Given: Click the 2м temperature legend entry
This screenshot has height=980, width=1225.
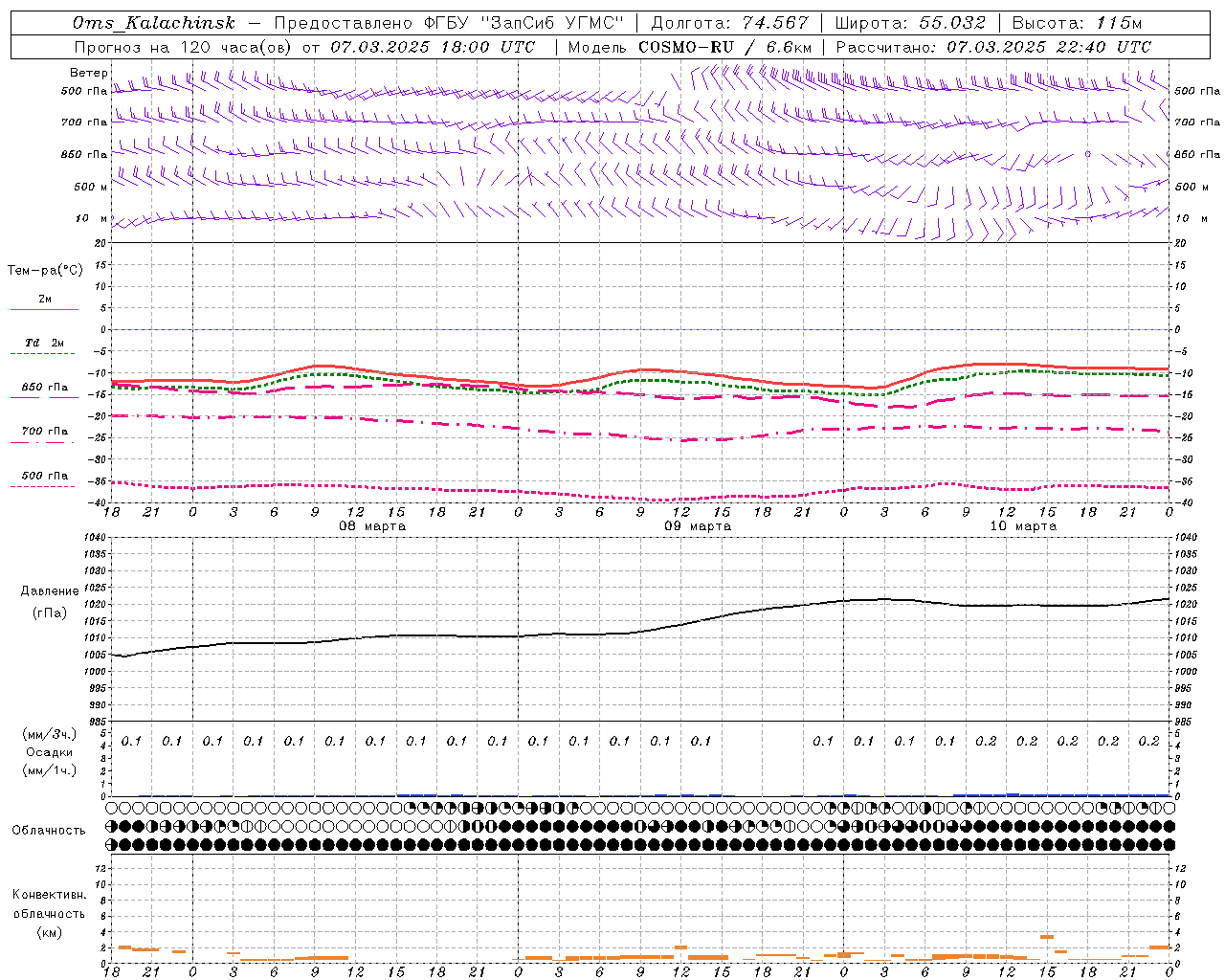Looking at the screenshot, I should coord(45,300).
